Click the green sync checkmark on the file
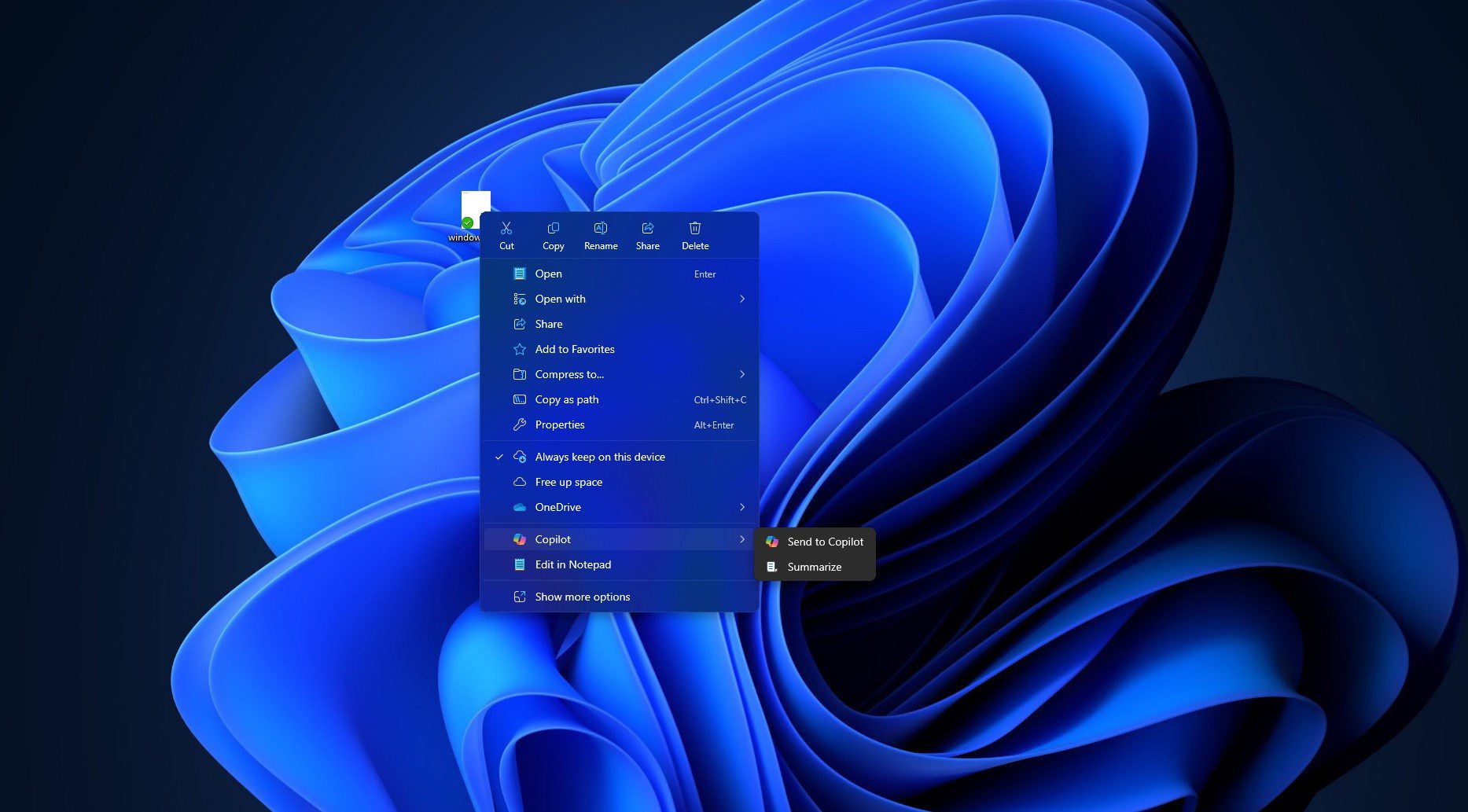This screenshot has height=812, width=1468. coord(465,222)
